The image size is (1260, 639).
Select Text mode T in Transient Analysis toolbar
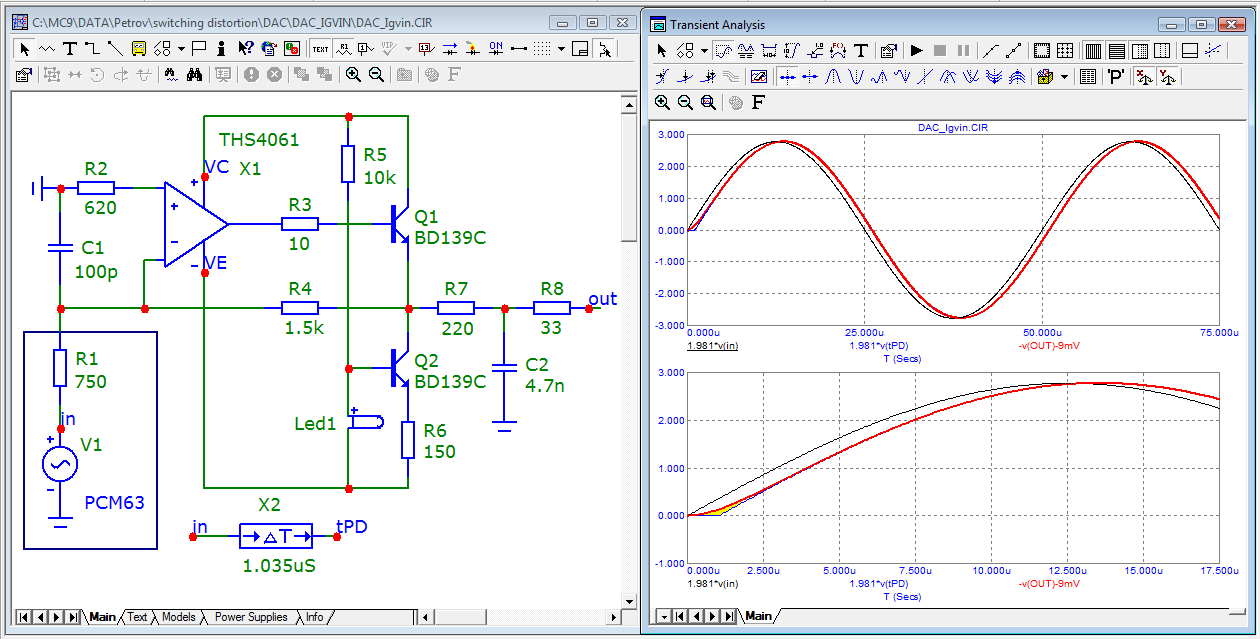[860, 51]
